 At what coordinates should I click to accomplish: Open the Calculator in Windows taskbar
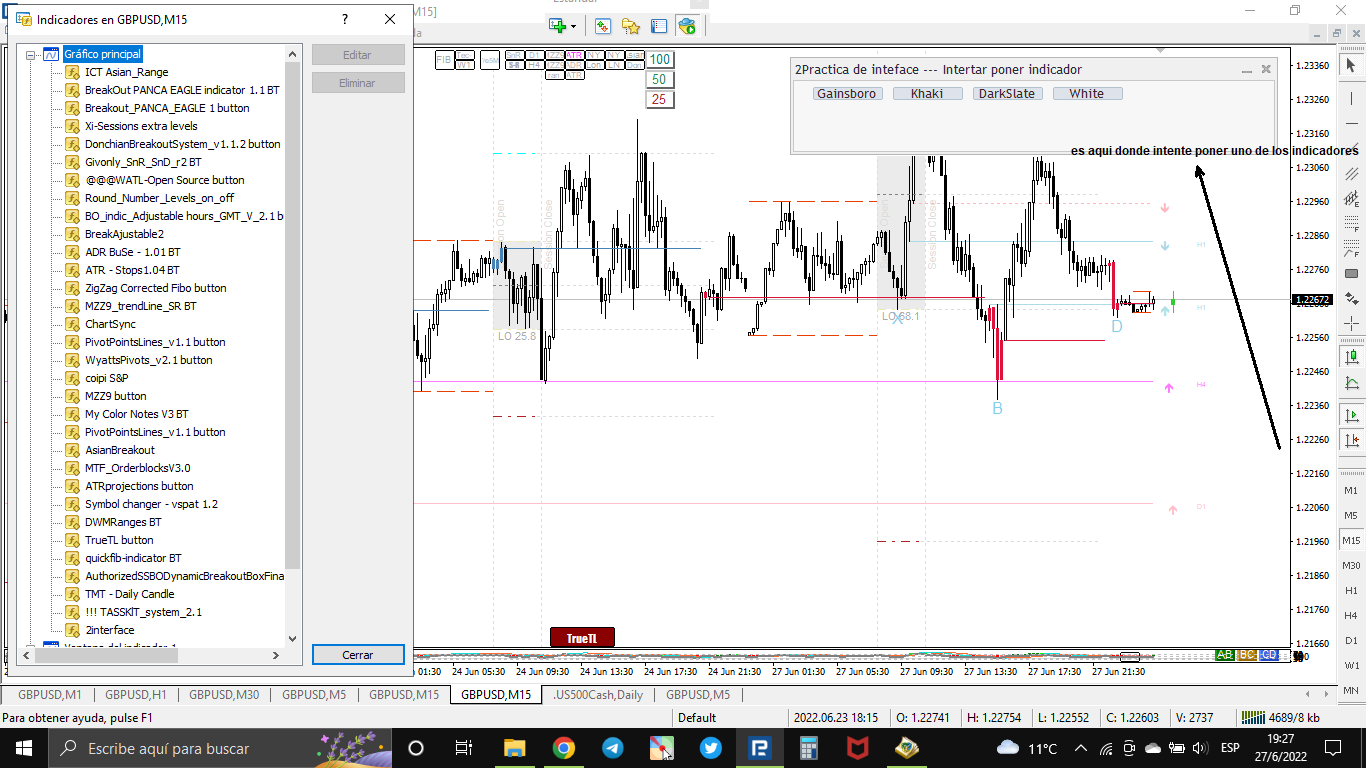pyautogui.click(x=808, y=748)
